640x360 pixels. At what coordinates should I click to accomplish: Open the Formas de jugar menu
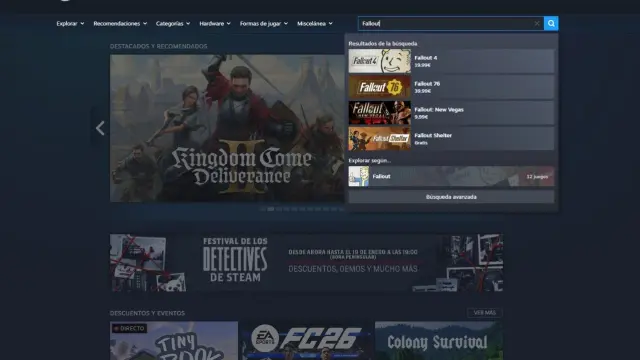point(264,24)
